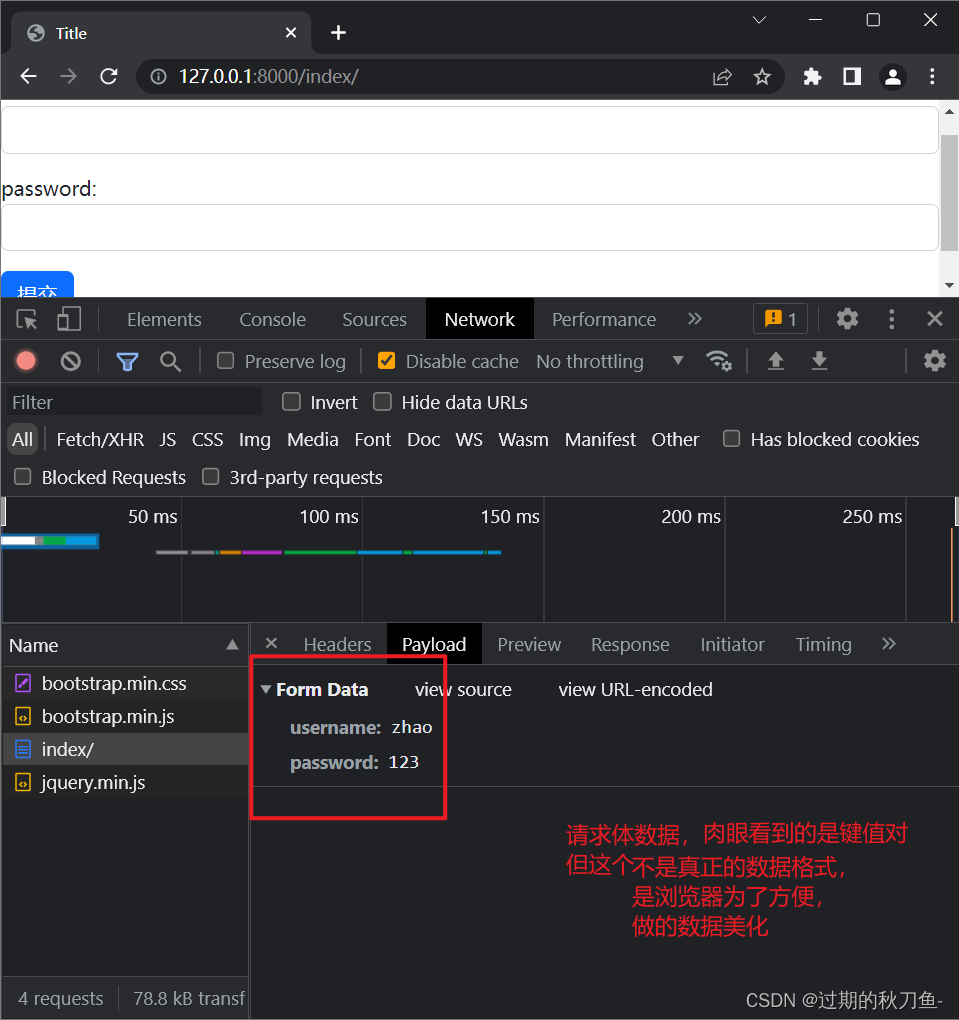Viewport: 959px width, 1020px height.
Task: Click view URL-encoded link
Action: (x=636, y=690)
